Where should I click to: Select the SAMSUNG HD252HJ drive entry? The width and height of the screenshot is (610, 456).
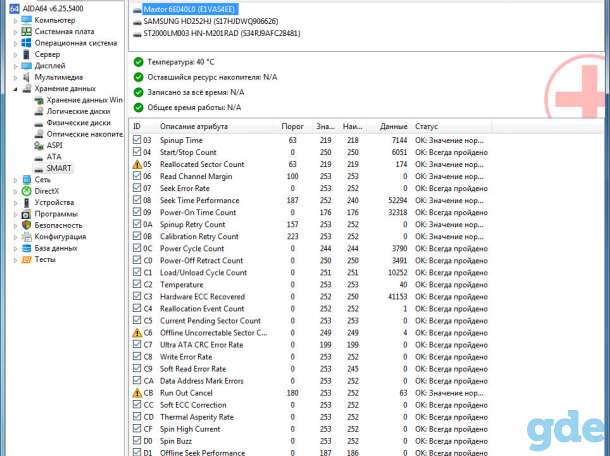click(x=210, y=21)
